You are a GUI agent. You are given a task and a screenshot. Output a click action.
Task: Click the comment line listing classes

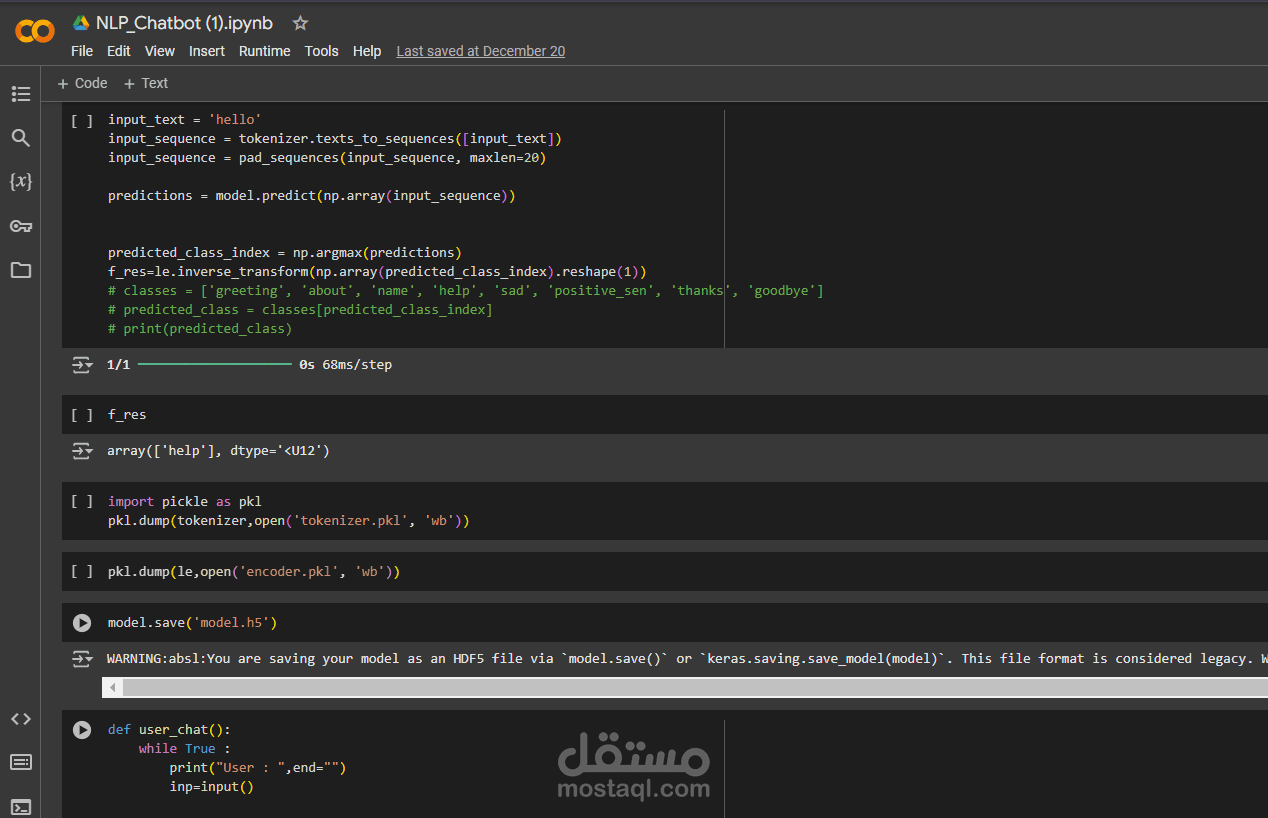pos(466,291)
